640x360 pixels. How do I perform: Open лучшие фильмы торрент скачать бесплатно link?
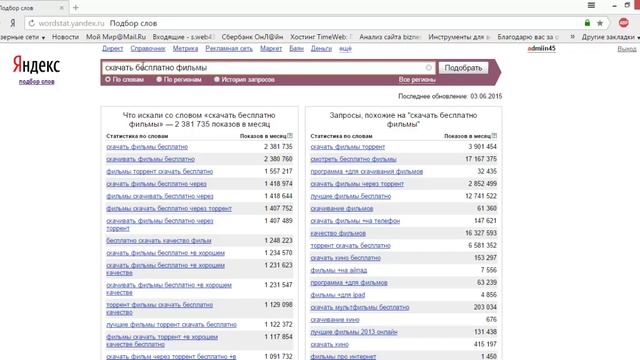pos(171,324)
